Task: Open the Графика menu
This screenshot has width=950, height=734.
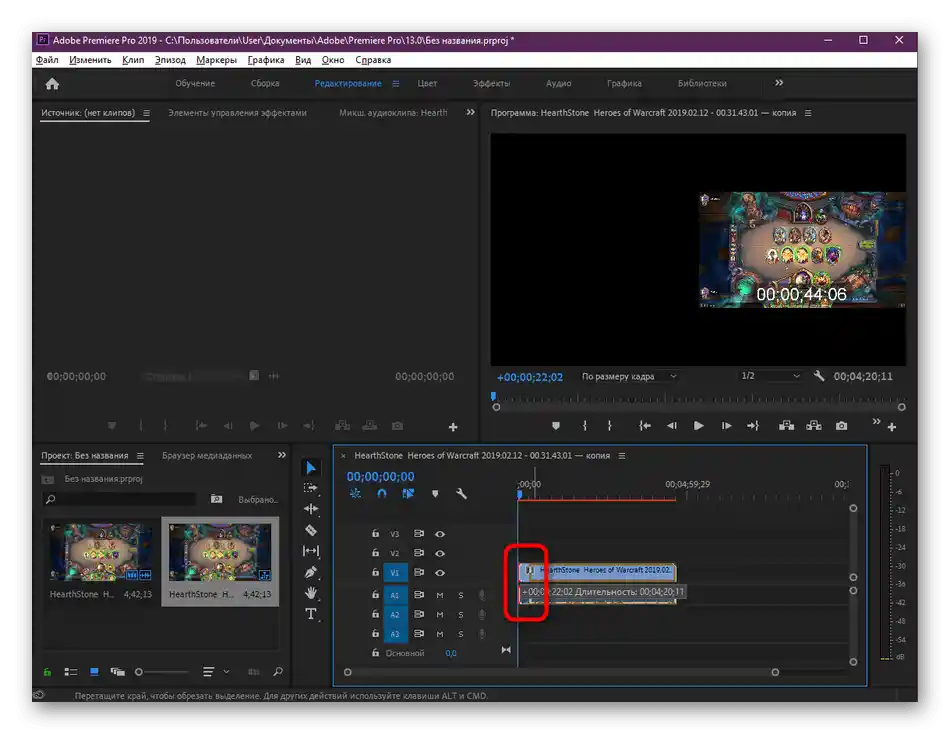Action: (x=265, y=59)
